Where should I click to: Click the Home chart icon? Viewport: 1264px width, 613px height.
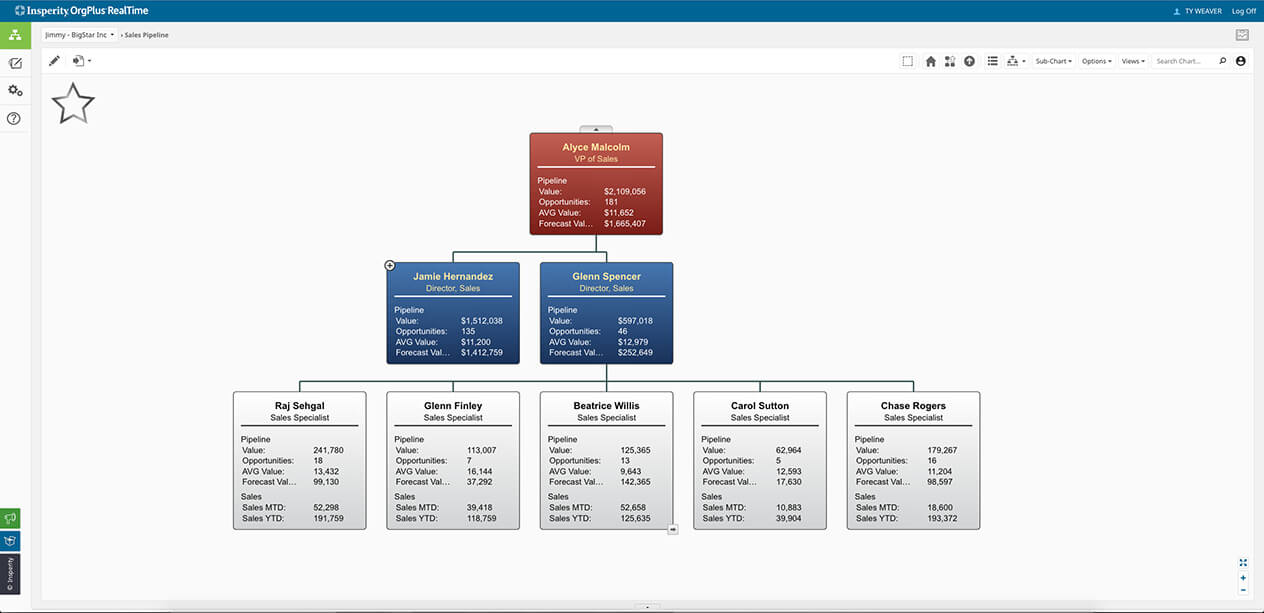pos(930,60)
